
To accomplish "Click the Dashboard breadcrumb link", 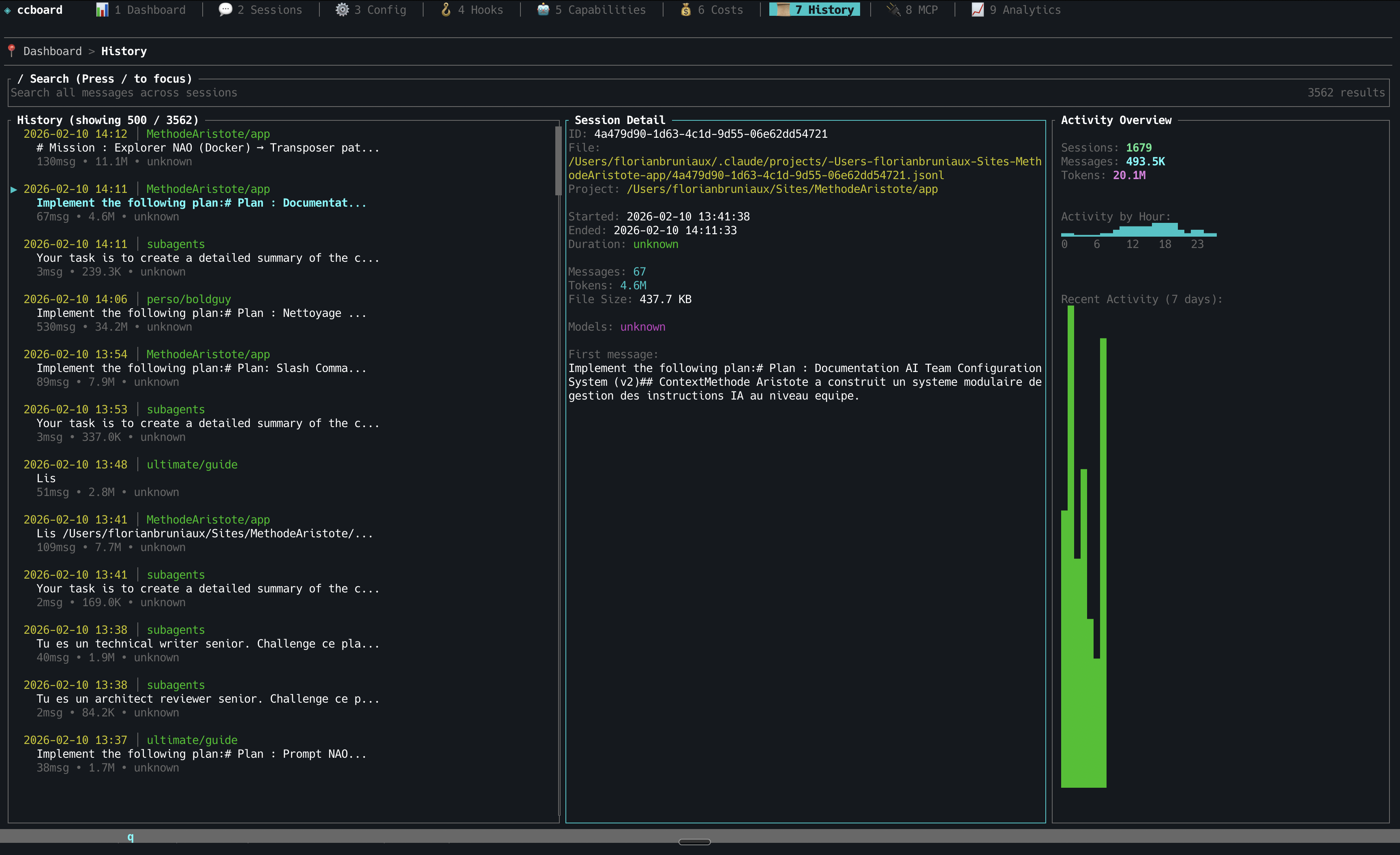I will click(x=52, y=51).
